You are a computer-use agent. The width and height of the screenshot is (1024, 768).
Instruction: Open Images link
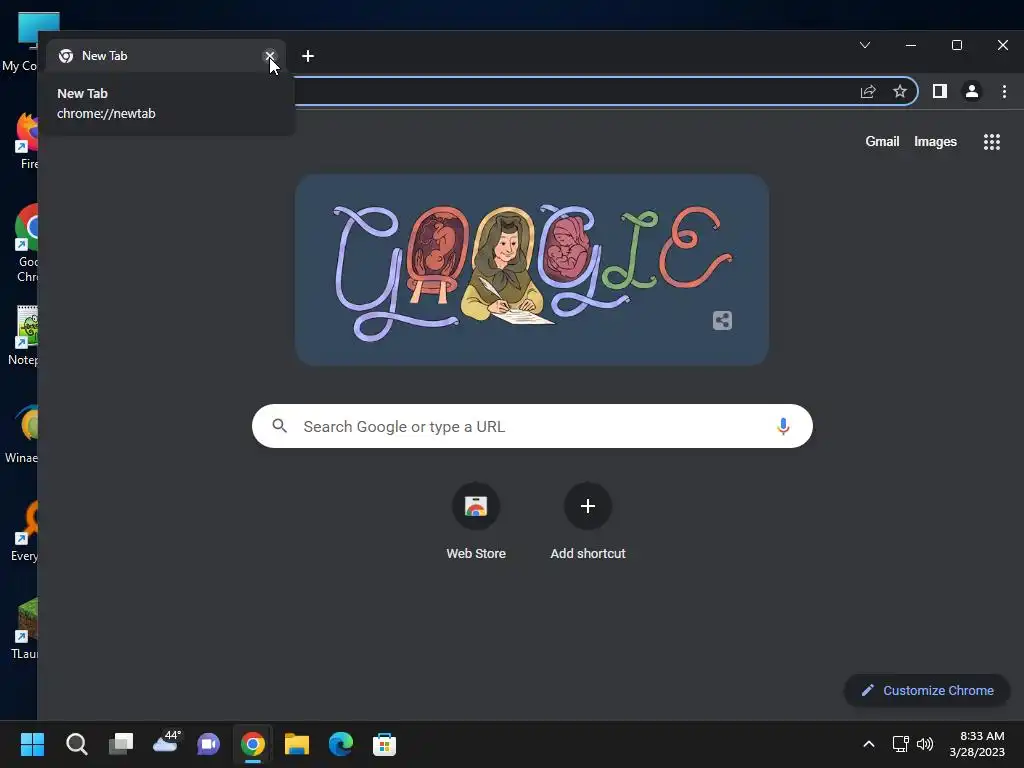pyautogui.click(x=935, y=142)
